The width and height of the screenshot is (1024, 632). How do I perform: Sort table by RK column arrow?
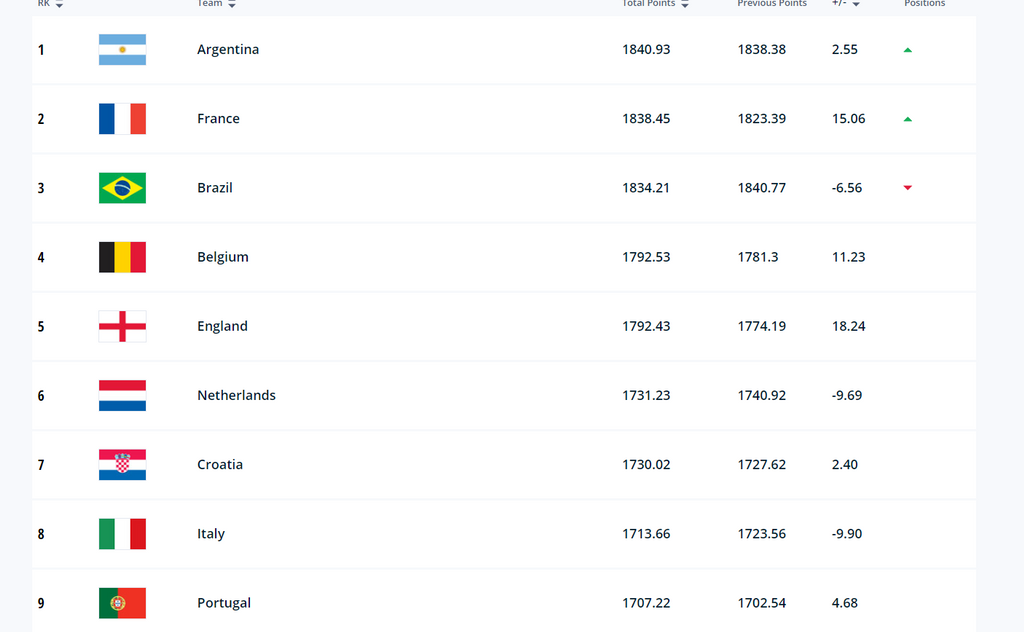[59, 5]
